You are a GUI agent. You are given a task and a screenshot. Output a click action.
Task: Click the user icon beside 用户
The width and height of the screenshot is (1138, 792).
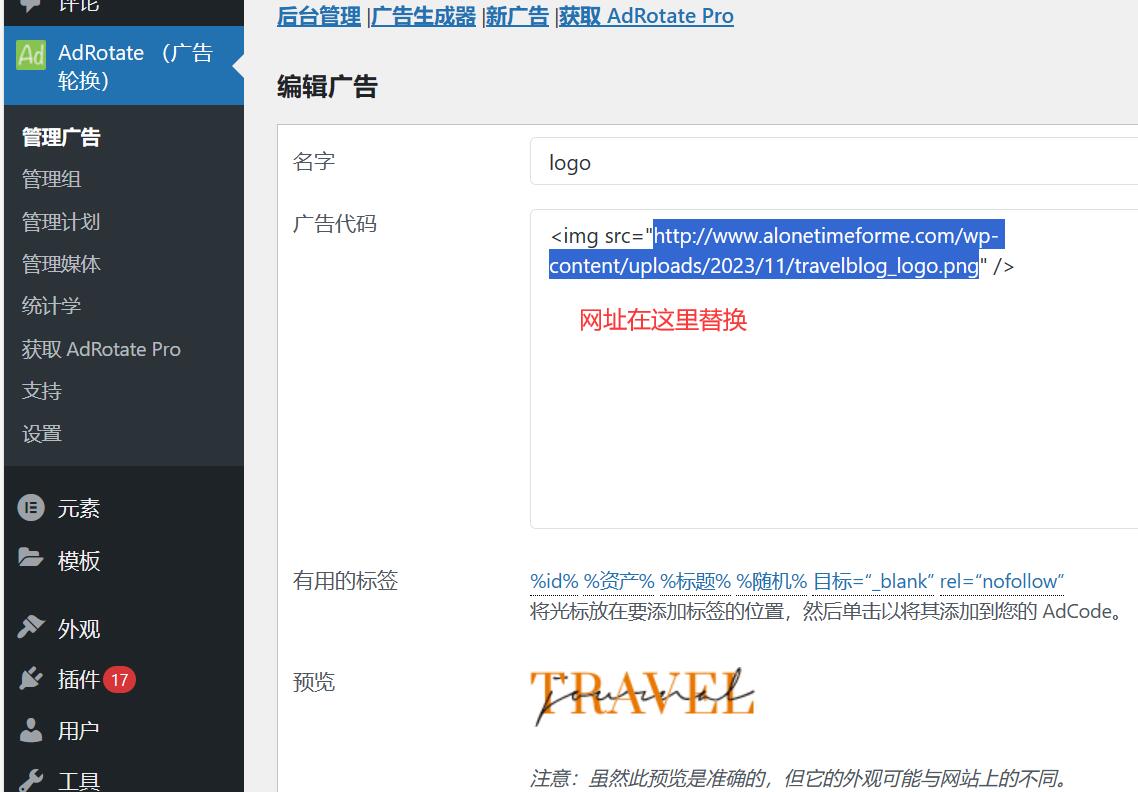click(31, 730)
